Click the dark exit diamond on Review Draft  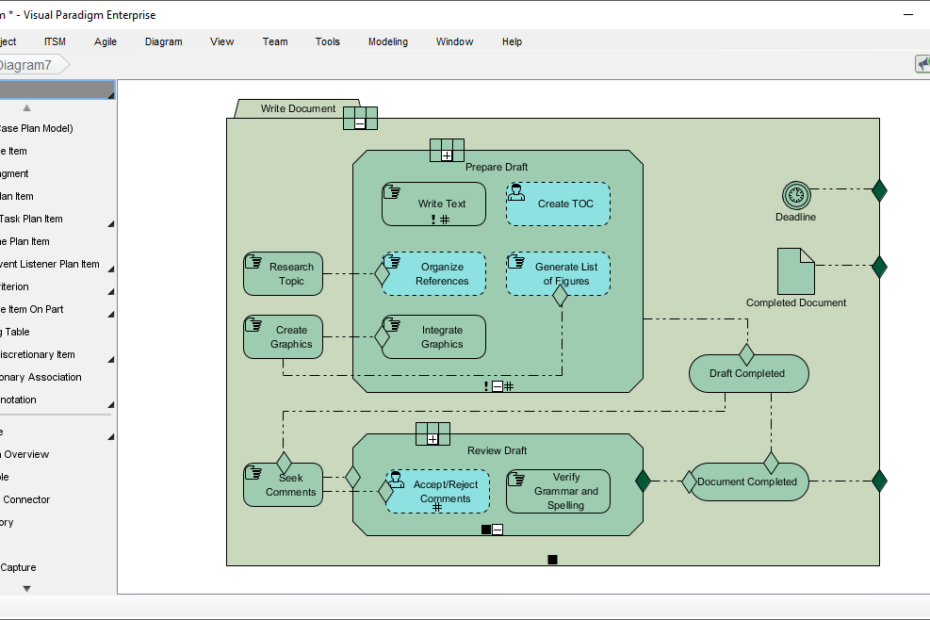643,482
